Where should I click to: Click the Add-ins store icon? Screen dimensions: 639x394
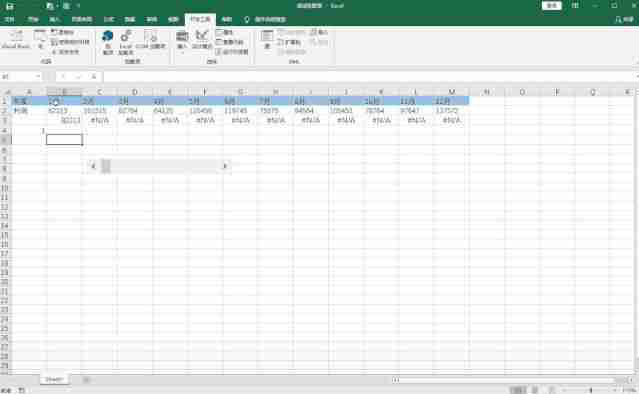108,42
